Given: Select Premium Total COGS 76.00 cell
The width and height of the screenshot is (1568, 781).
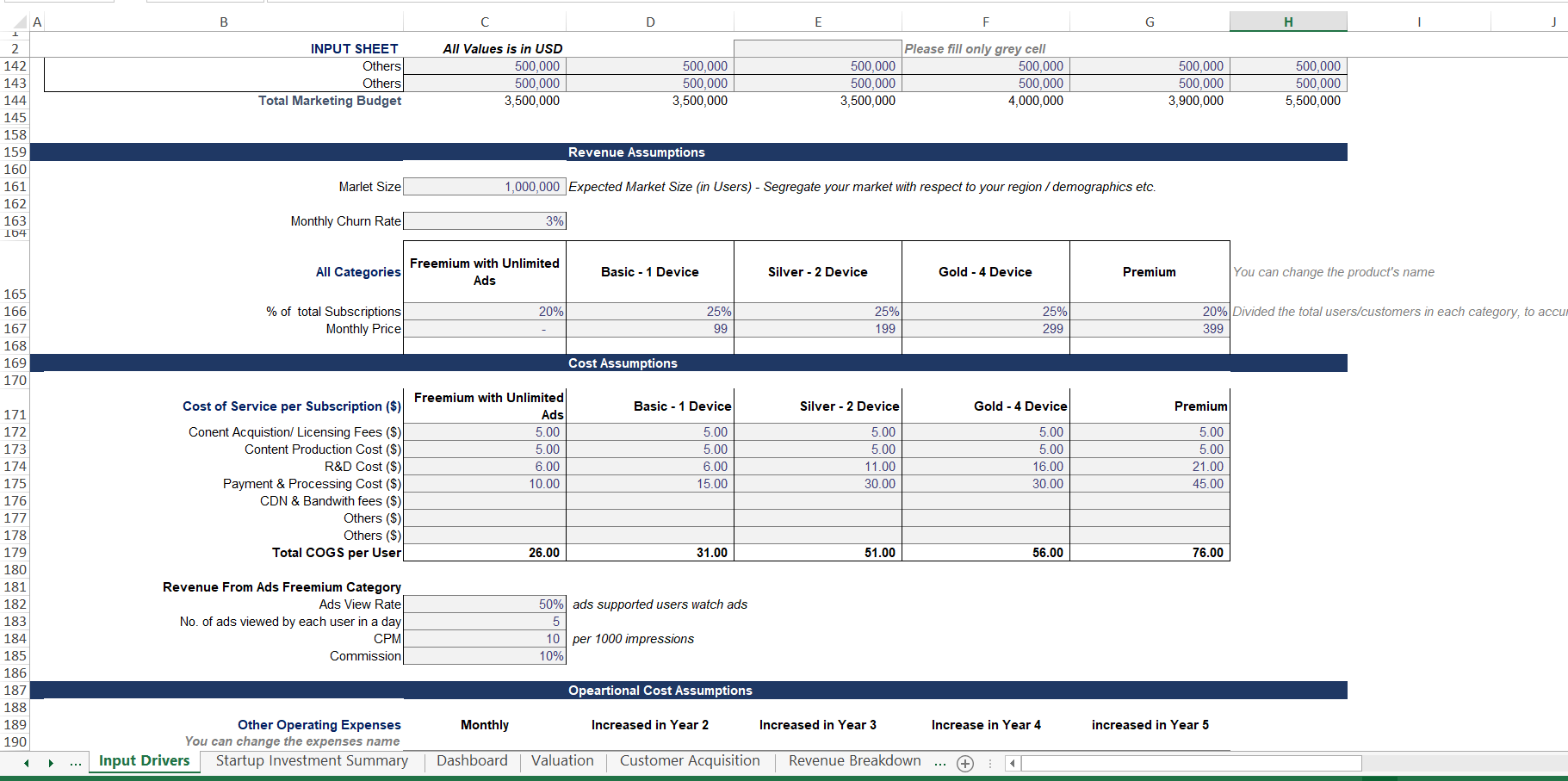Looking at the screenshot, I should [1150, 553].
